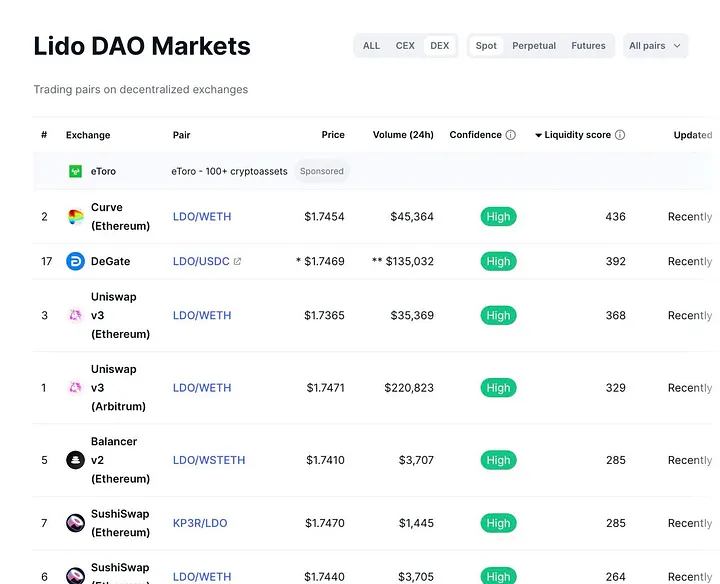Click the Balancer v2 exchange logo
Image resolution: width=720 pixels, height=584 pixels.
pyautogui.click(x=75, y=460)
